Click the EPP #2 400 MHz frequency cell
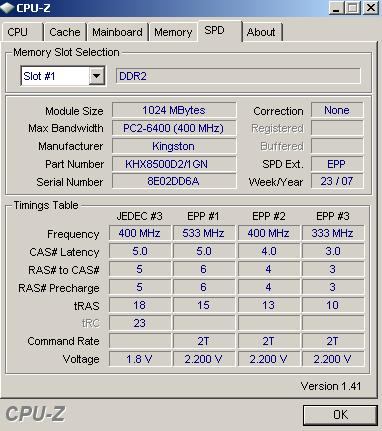 269,233
